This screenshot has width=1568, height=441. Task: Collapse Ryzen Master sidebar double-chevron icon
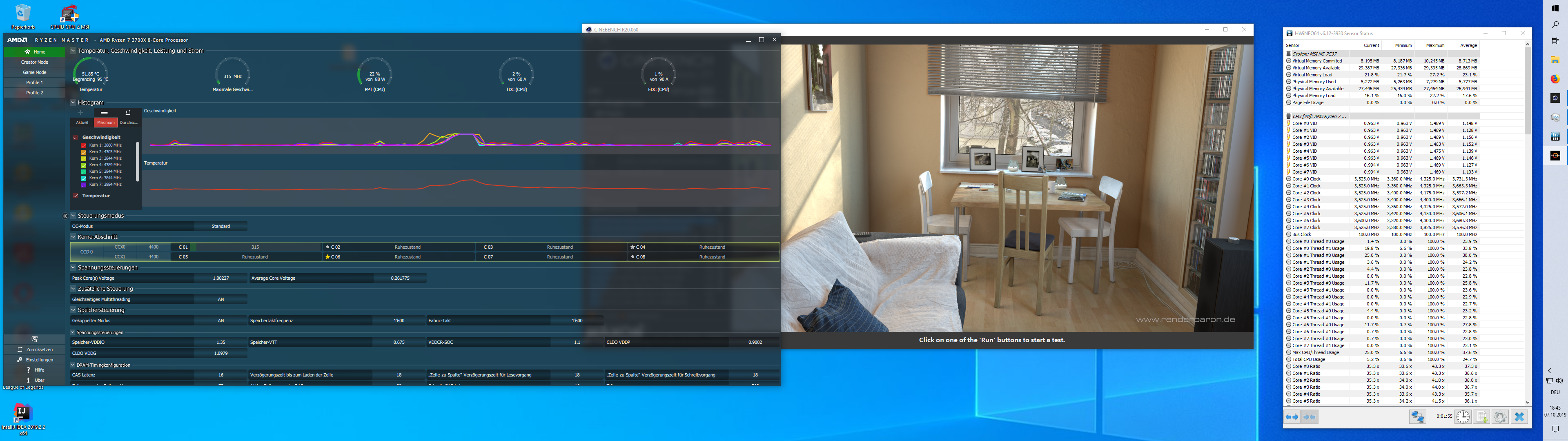coord(65,216)
